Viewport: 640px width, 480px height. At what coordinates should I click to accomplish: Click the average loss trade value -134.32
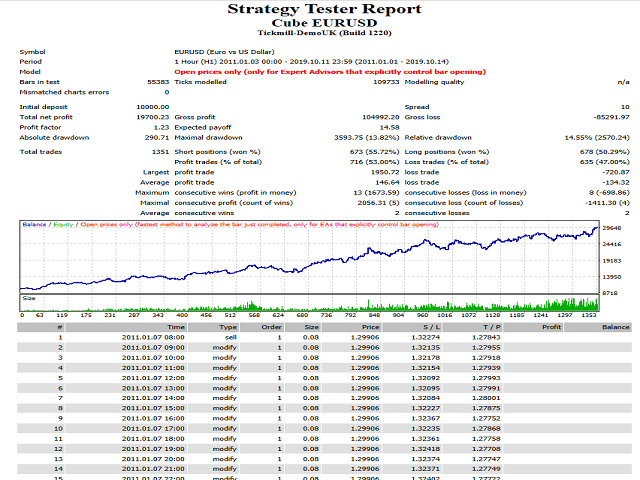pos(616,182)
